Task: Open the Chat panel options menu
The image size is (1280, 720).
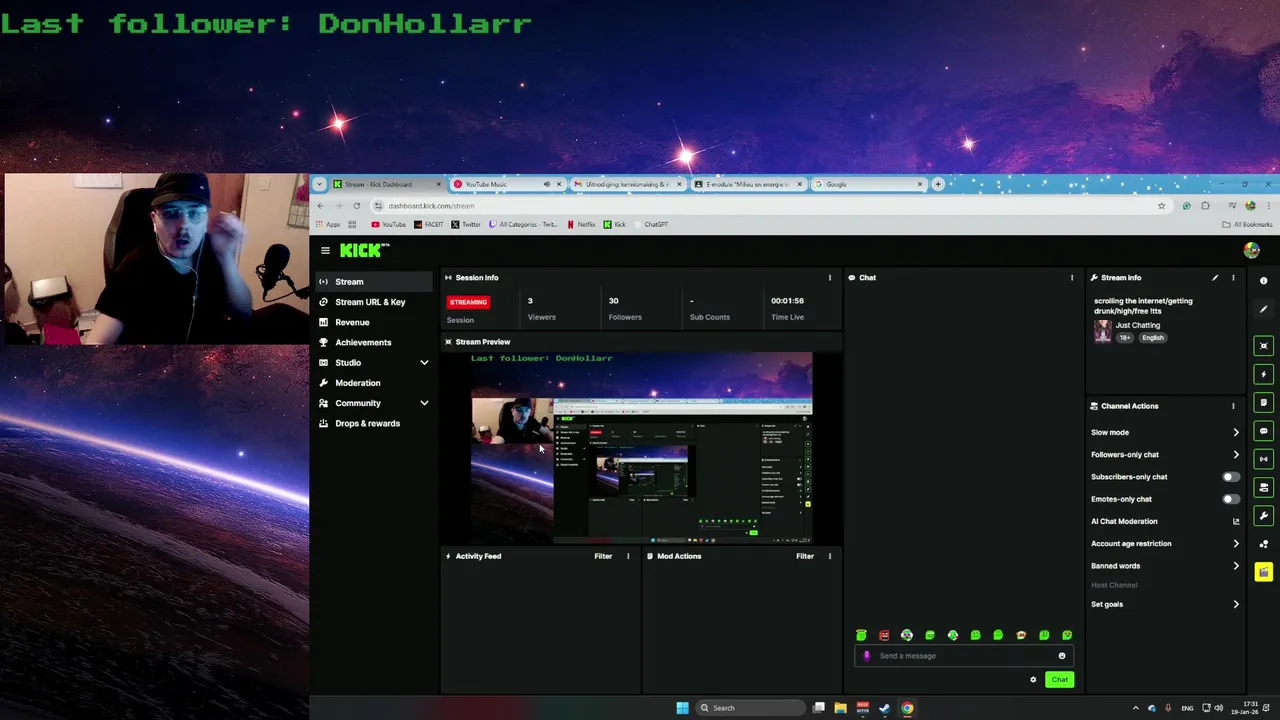Action: click(1072, 278)
